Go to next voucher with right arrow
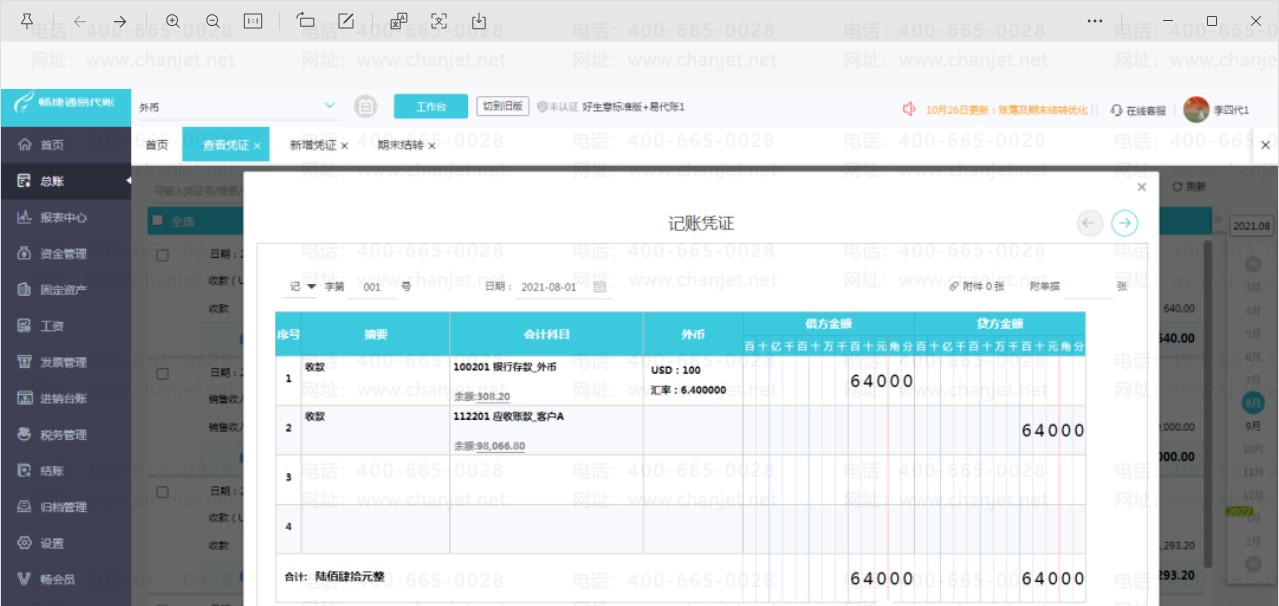Viewport: 1279px width, 606px height. [x=1125, y=223]
